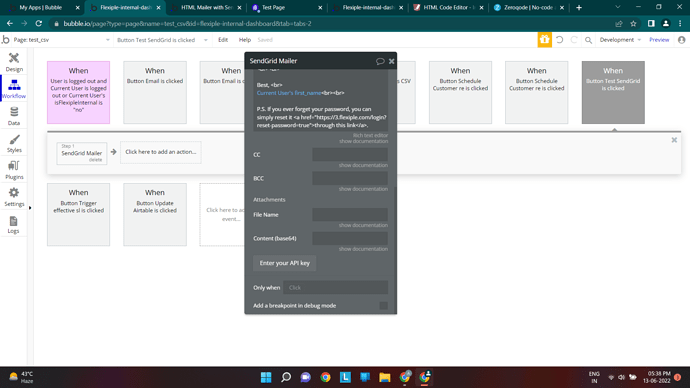Select the Step 1 SendGrid Mailer action
Viewport: 690px width, 388px height.
point(81,153)
